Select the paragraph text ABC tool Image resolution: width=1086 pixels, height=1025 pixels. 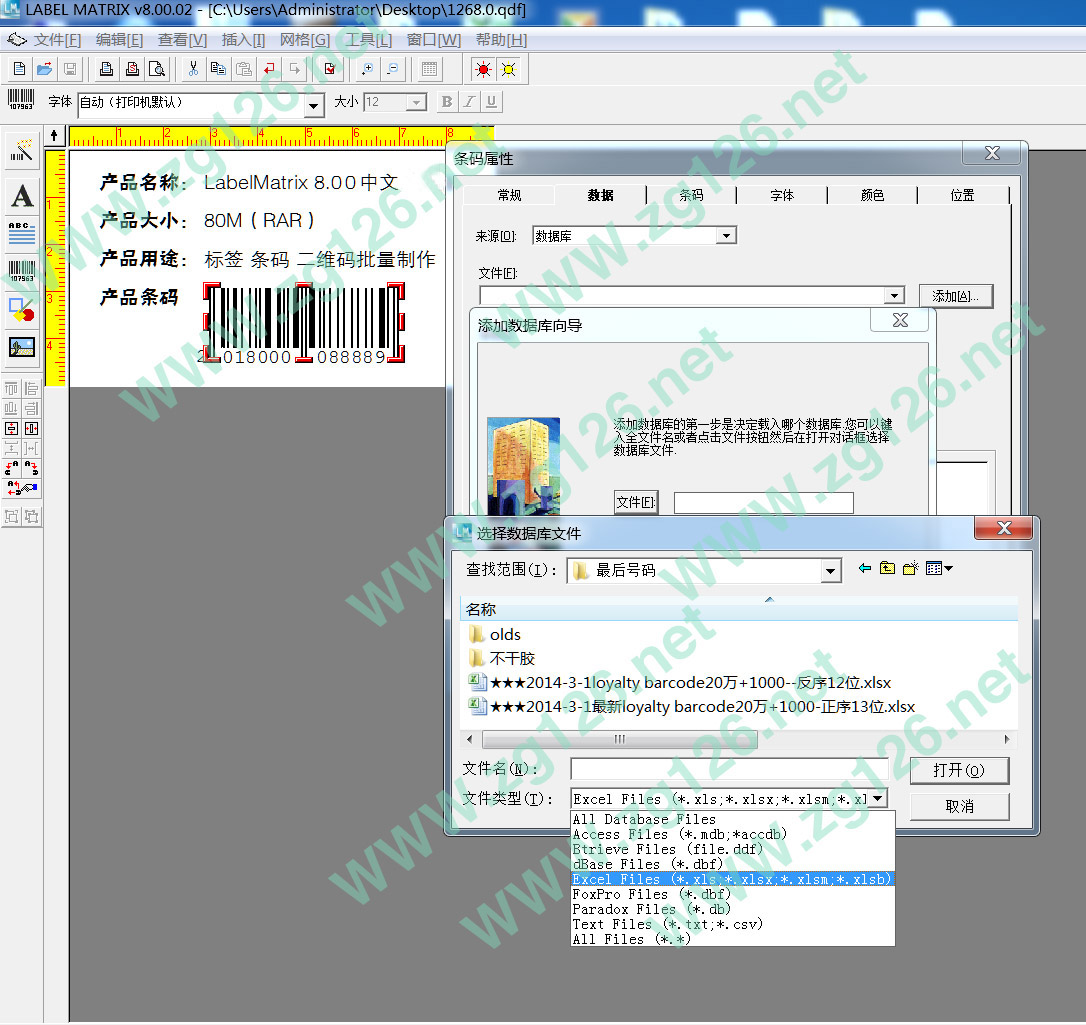click(21, 233)
